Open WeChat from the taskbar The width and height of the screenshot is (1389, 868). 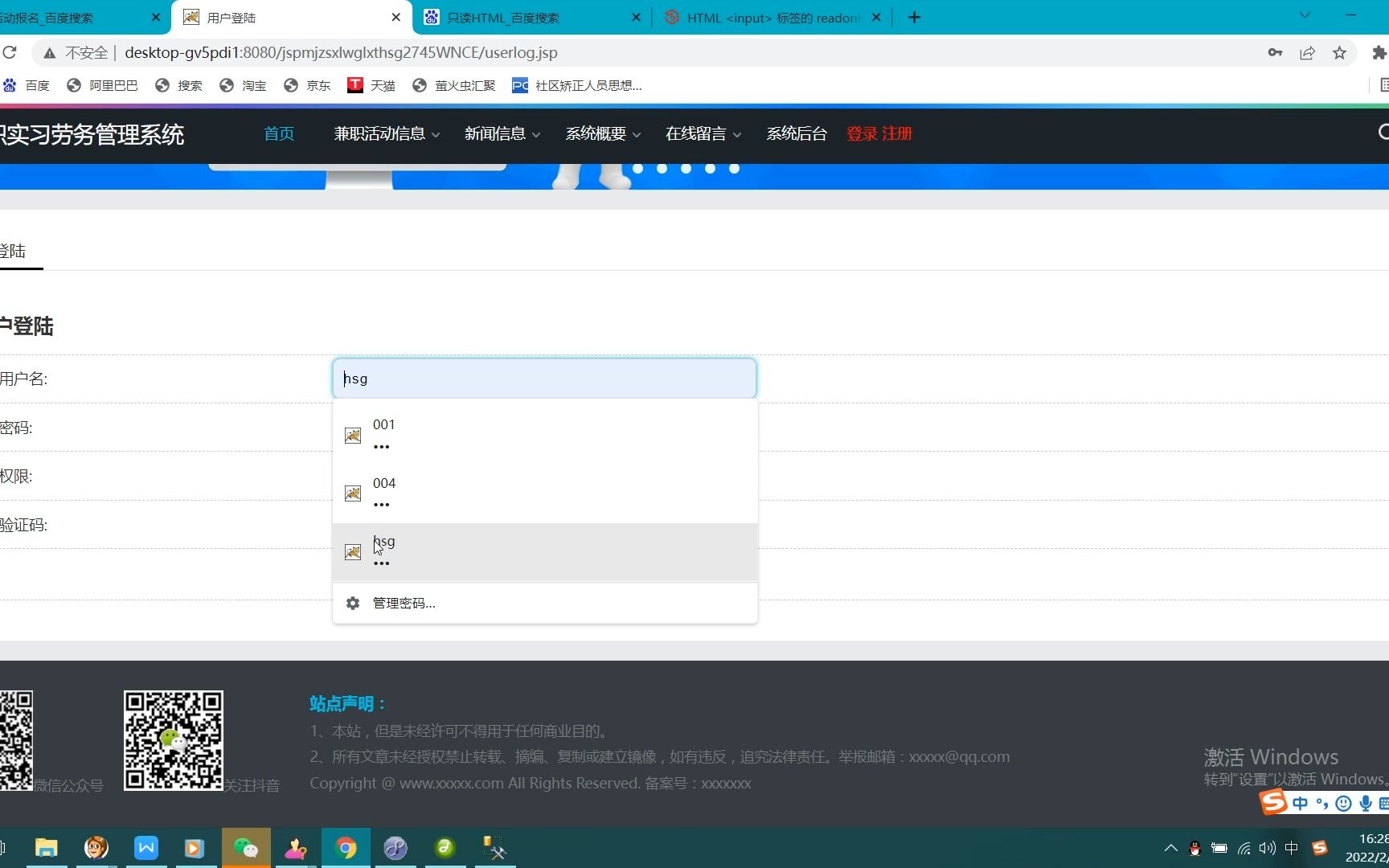(x=246, y=848)
